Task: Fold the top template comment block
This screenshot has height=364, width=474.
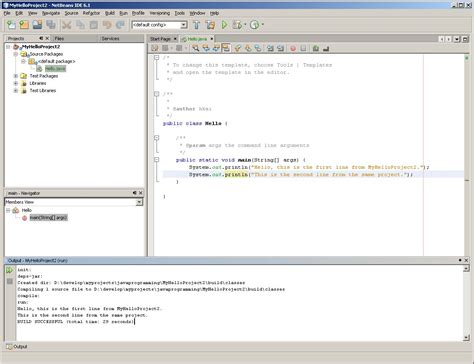Action: coord(157,58)
